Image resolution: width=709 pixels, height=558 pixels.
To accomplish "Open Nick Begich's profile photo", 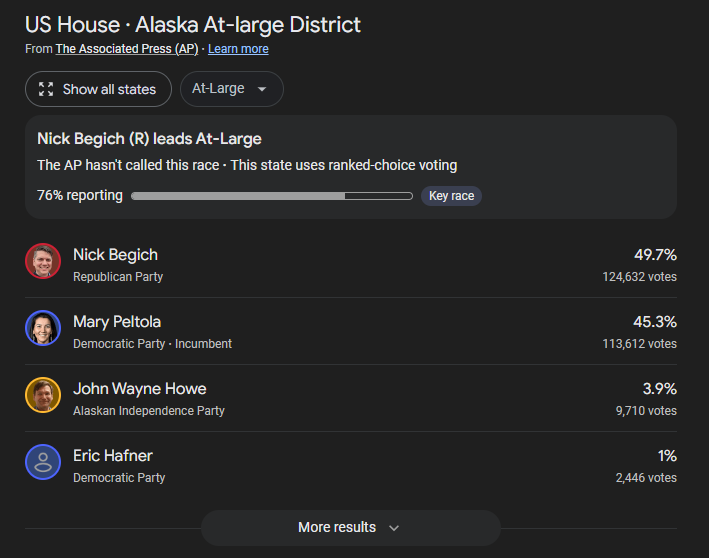I will click(43, 261).
